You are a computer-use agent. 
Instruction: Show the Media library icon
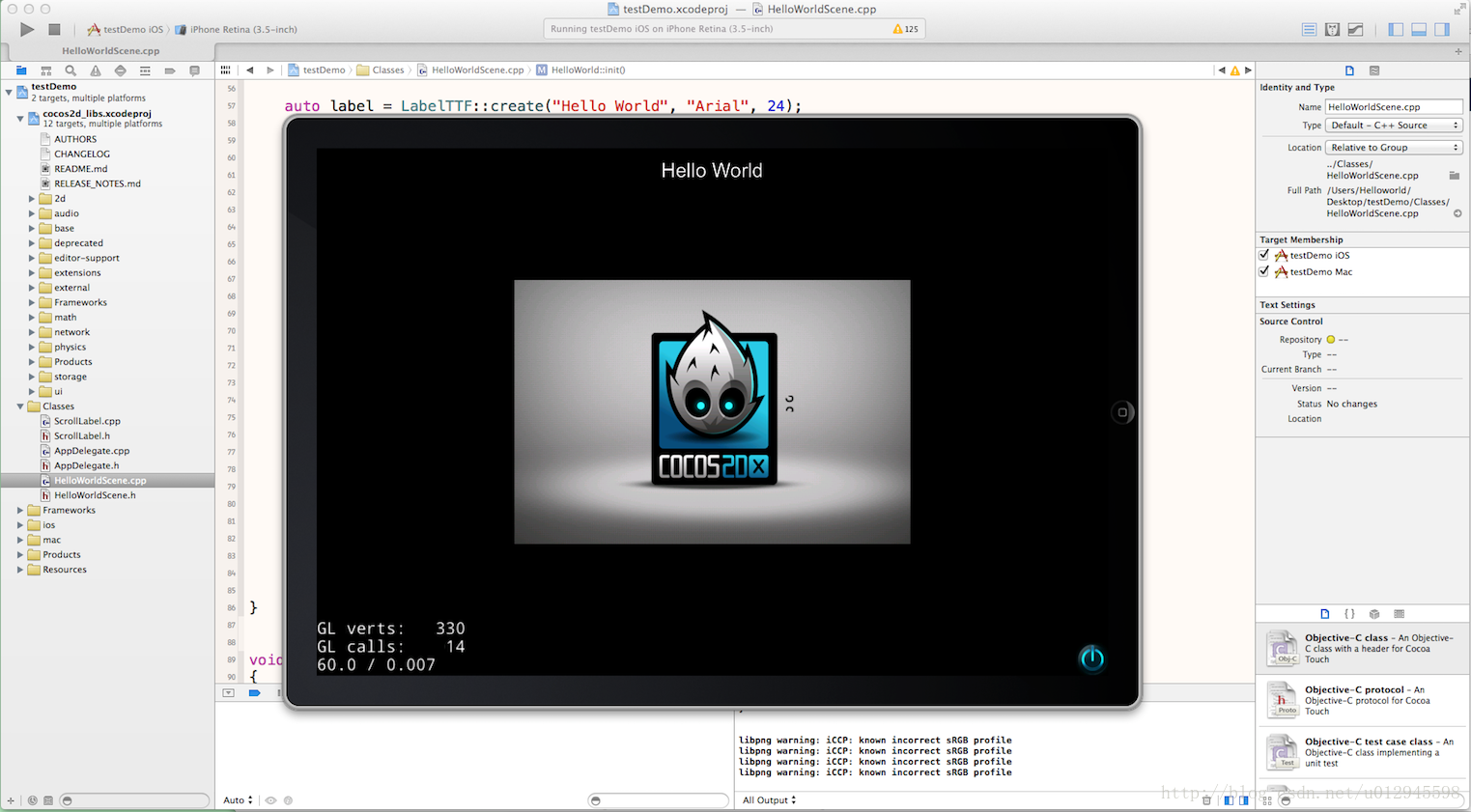click(x=1400, y=614)
